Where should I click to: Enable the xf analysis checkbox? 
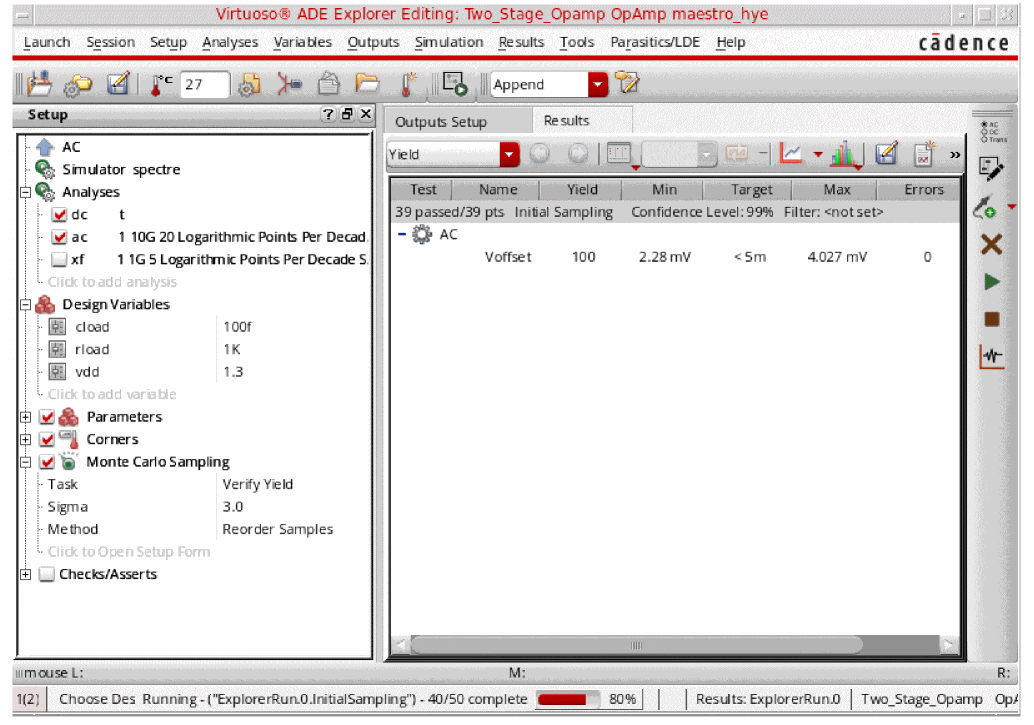point(59,260)
